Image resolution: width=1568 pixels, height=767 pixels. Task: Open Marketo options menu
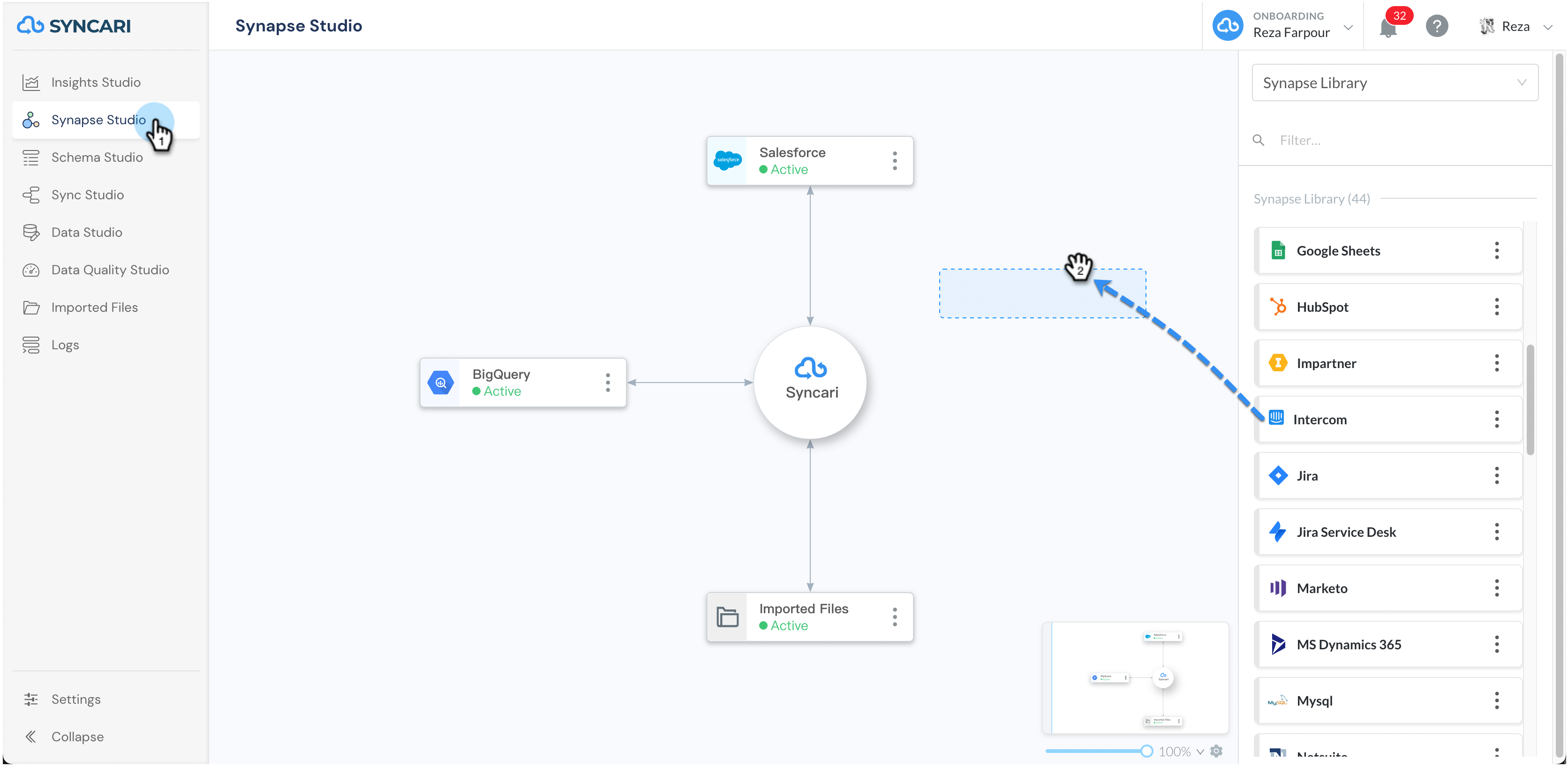point(1496,588)
